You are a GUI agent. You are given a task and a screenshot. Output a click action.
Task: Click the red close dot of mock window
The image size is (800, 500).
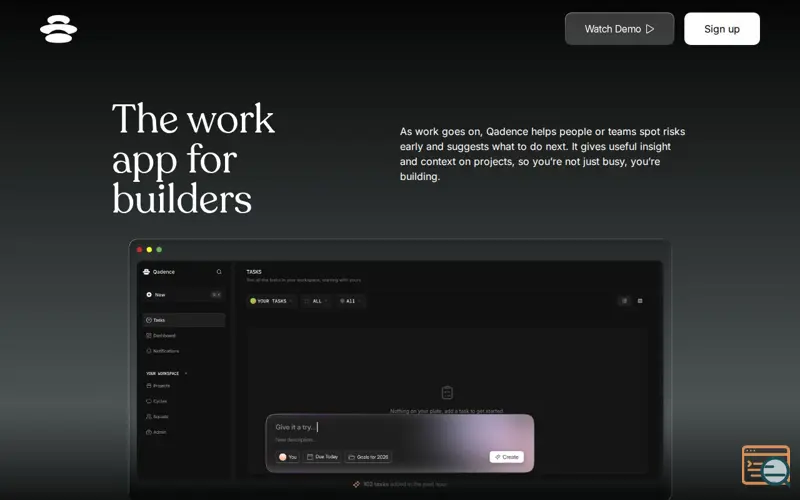pos(139,249)
